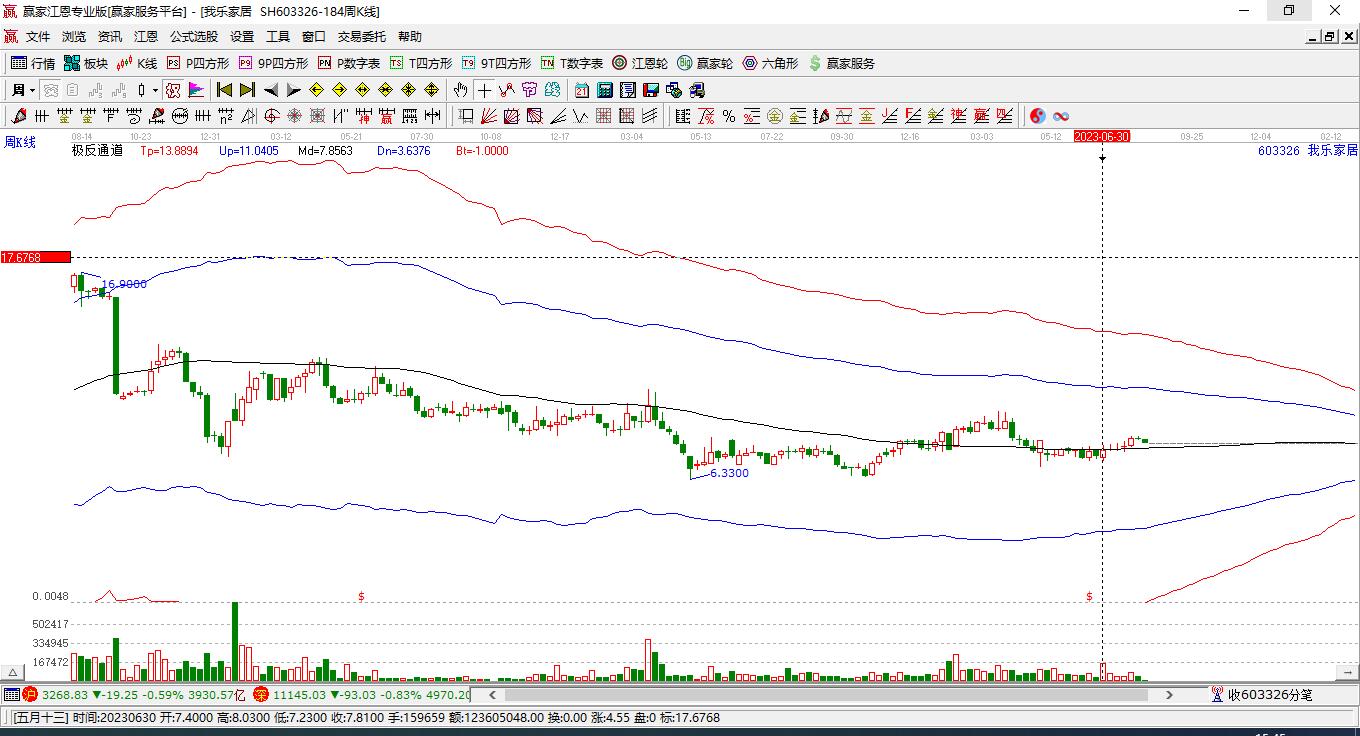Jump to the last bar of the chart
This screenshot has height=736, width=1360.
(x=247, y=90)
